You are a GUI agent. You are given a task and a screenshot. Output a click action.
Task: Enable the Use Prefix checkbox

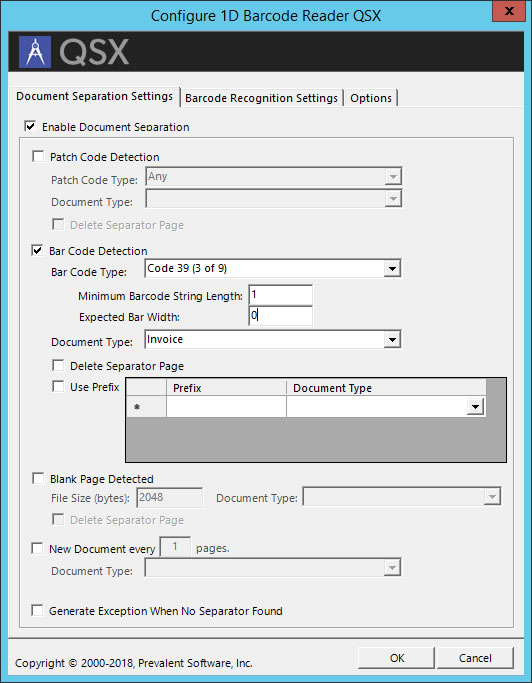[58, 386]
